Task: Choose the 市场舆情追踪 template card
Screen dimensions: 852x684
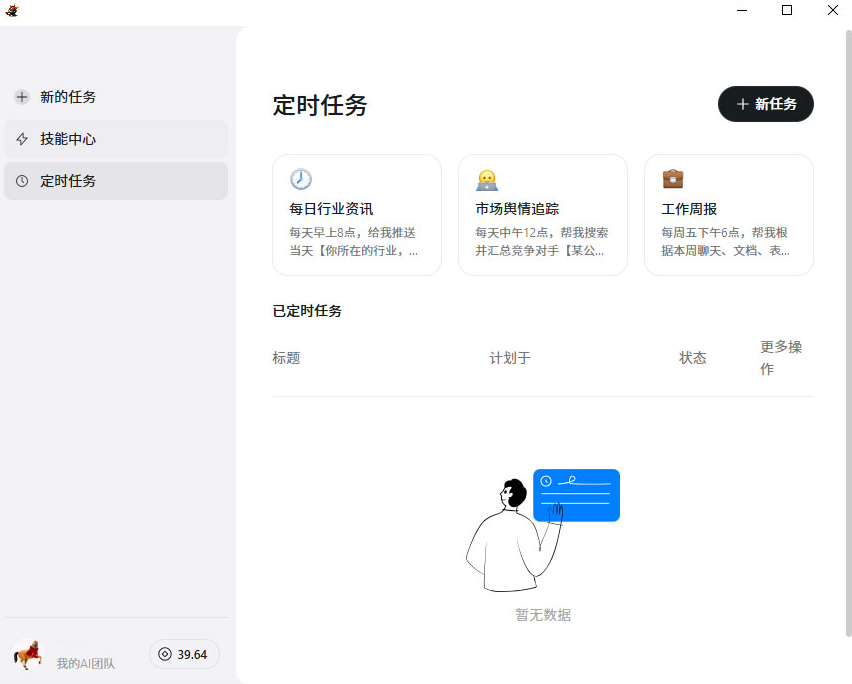Action: click(x=543, y=215)
